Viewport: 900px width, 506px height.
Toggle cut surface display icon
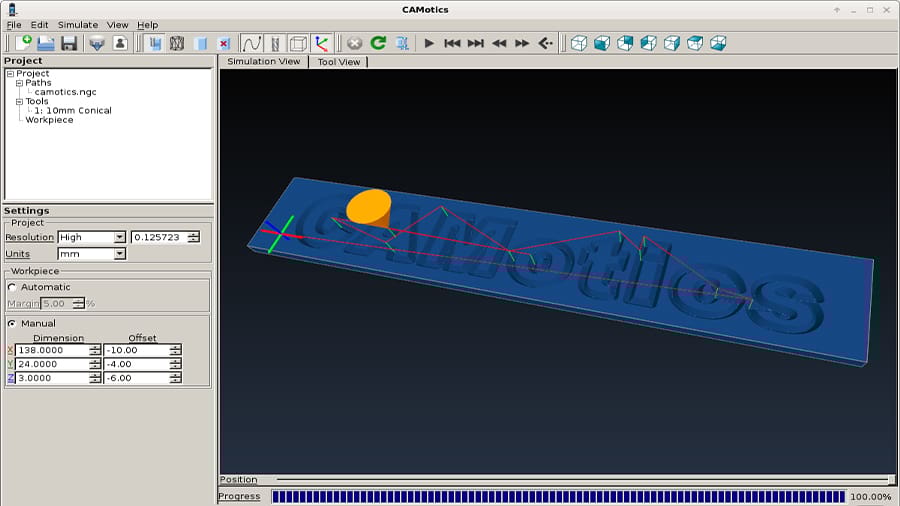[x=154, y=43]
